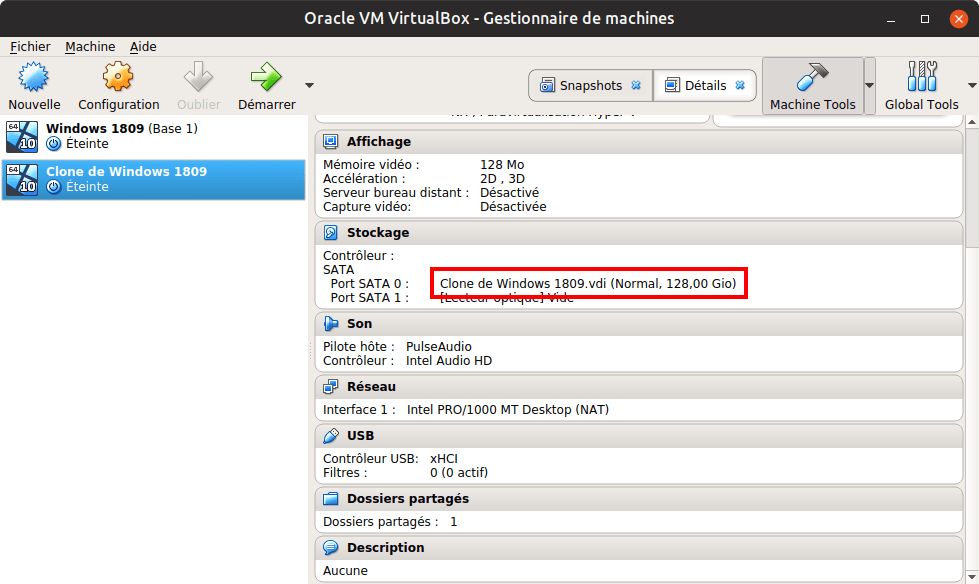Click the Dossiers partagés folder icon

click(330, 499)
